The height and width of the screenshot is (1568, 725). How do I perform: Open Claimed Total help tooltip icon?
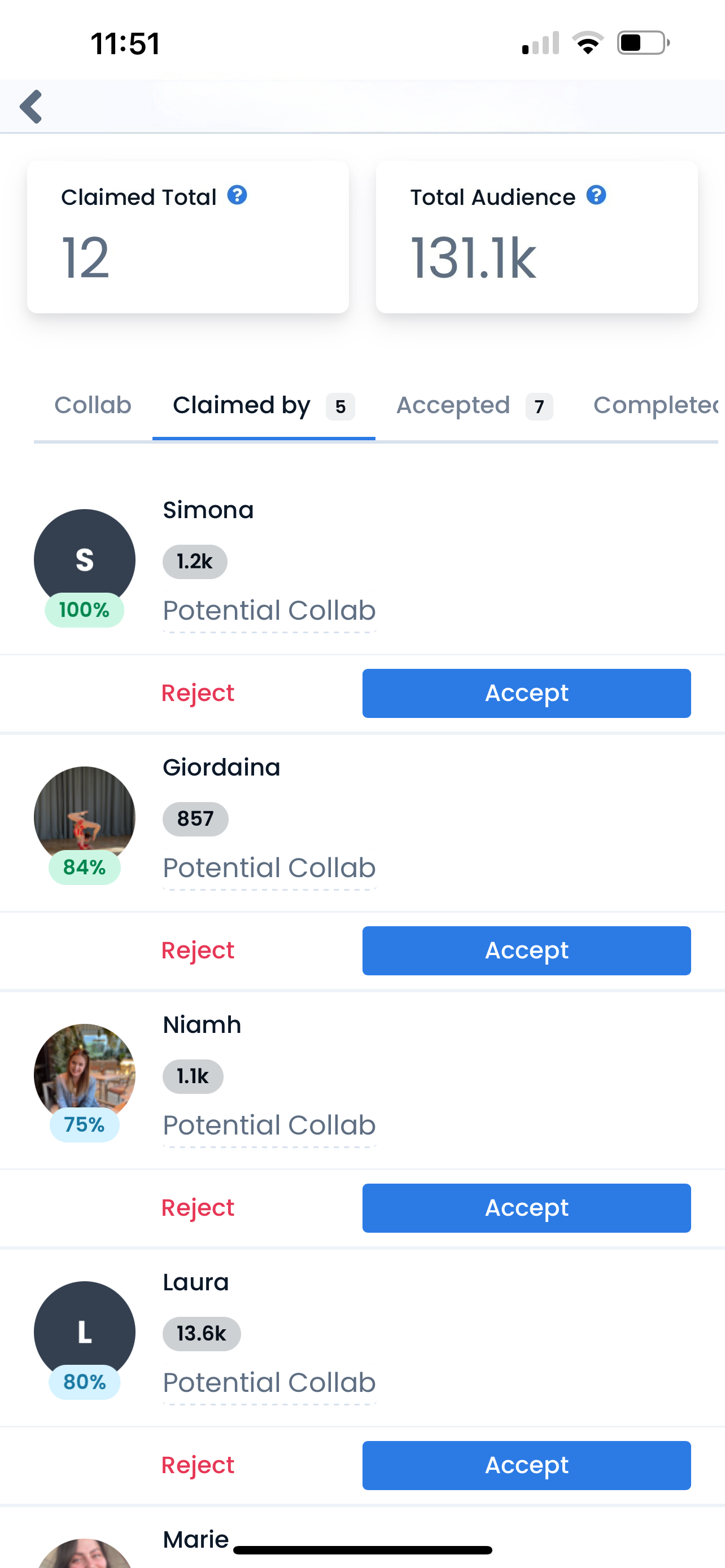[x=237, y=195]
